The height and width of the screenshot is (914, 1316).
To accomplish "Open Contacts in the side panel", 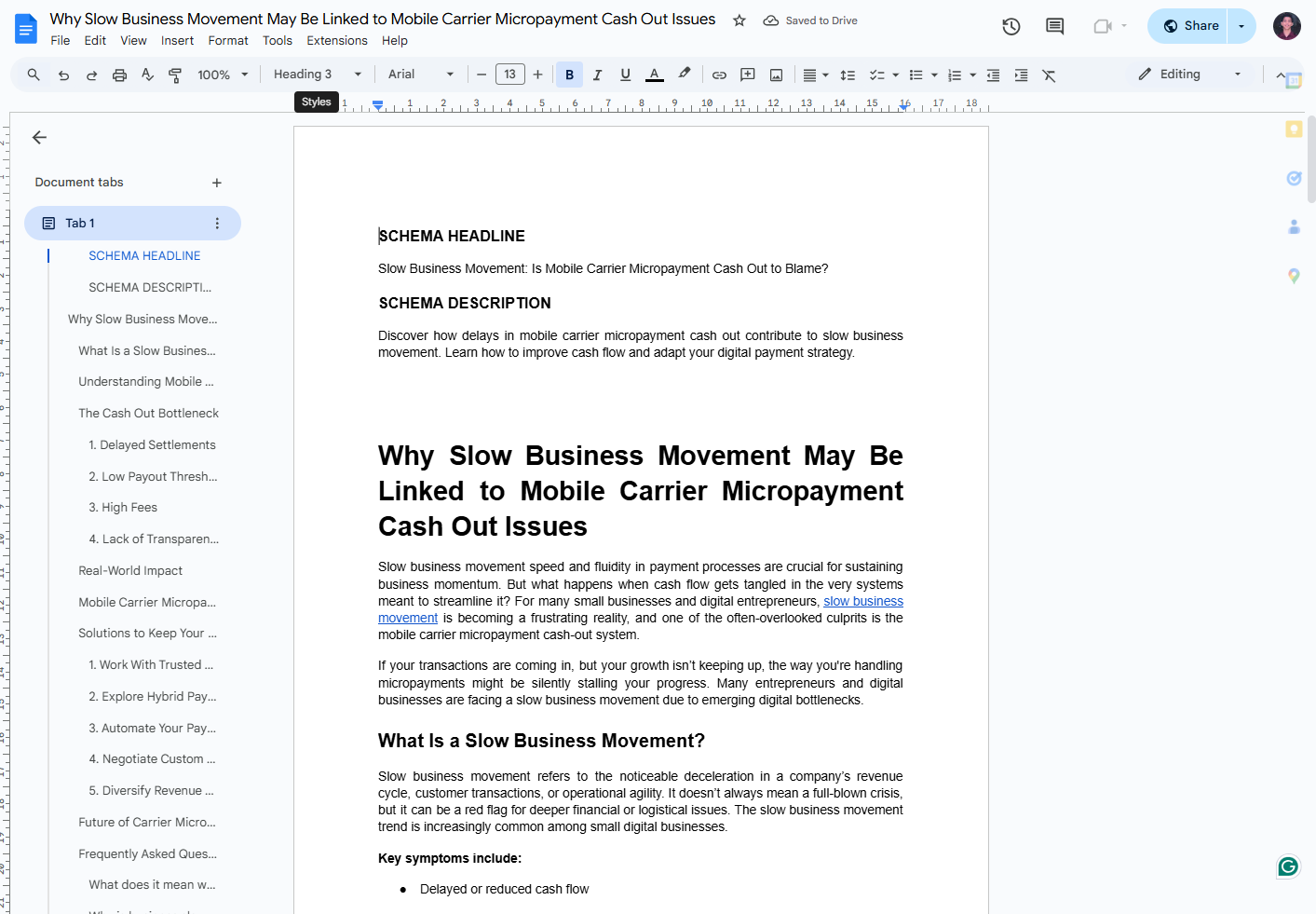I will click(1294, 226).
